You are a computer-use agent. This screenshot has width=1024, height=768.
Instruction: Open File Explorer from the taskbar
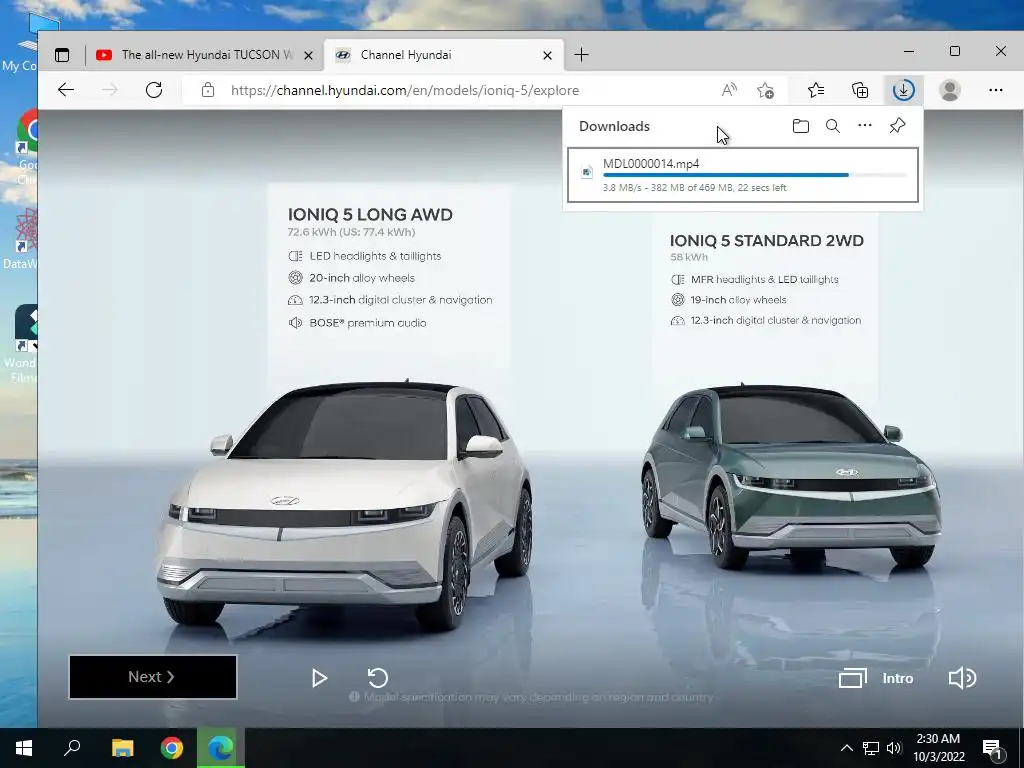point(122,748)
